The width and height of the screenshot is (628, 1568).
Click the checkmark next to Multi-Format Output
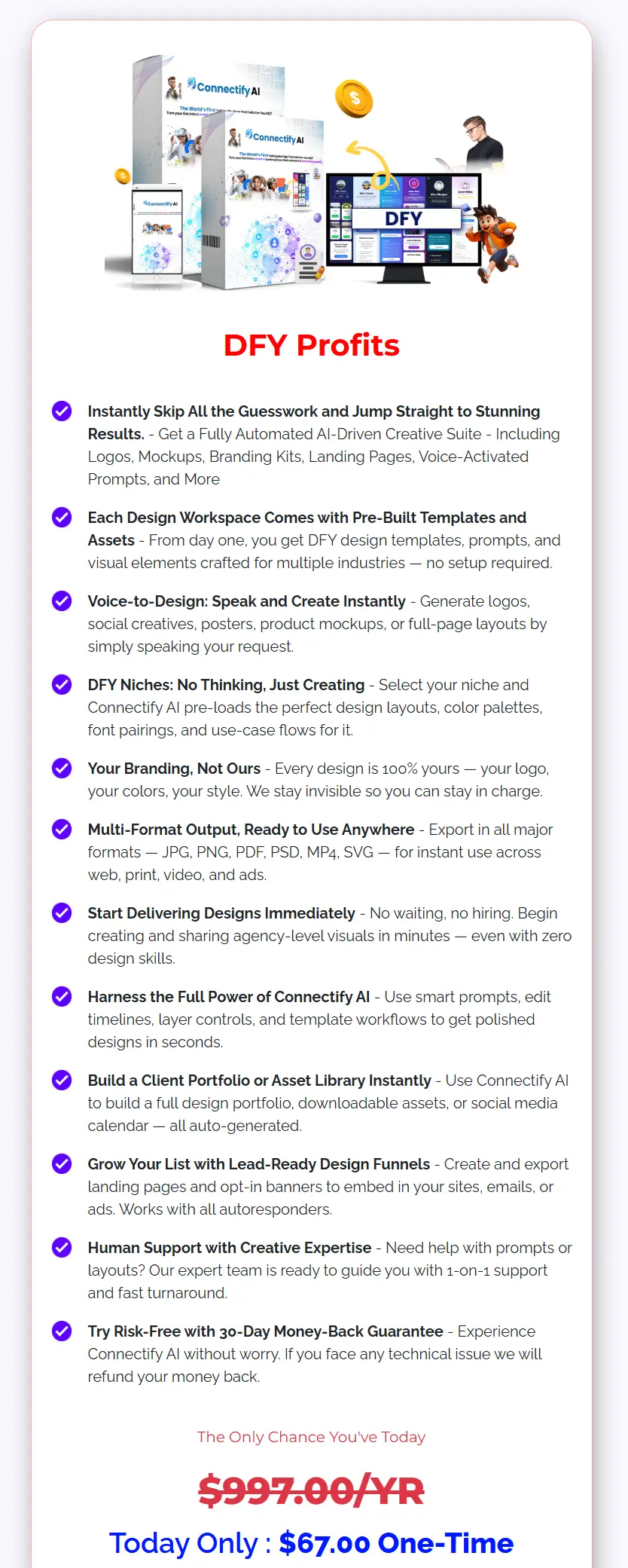(62, 830)
